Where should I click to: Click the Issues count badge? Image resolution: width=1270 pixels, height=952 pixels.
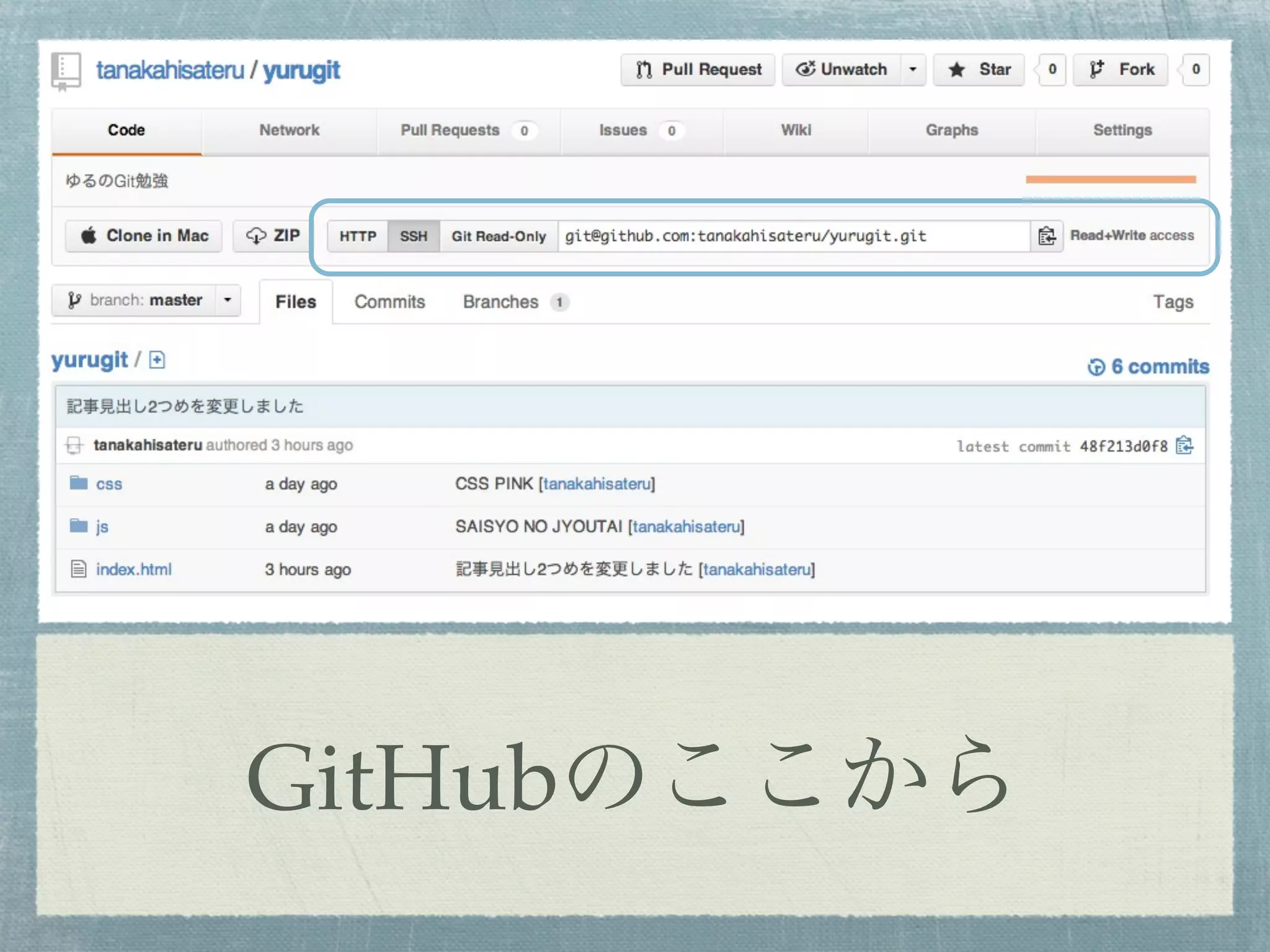(671, 131)
